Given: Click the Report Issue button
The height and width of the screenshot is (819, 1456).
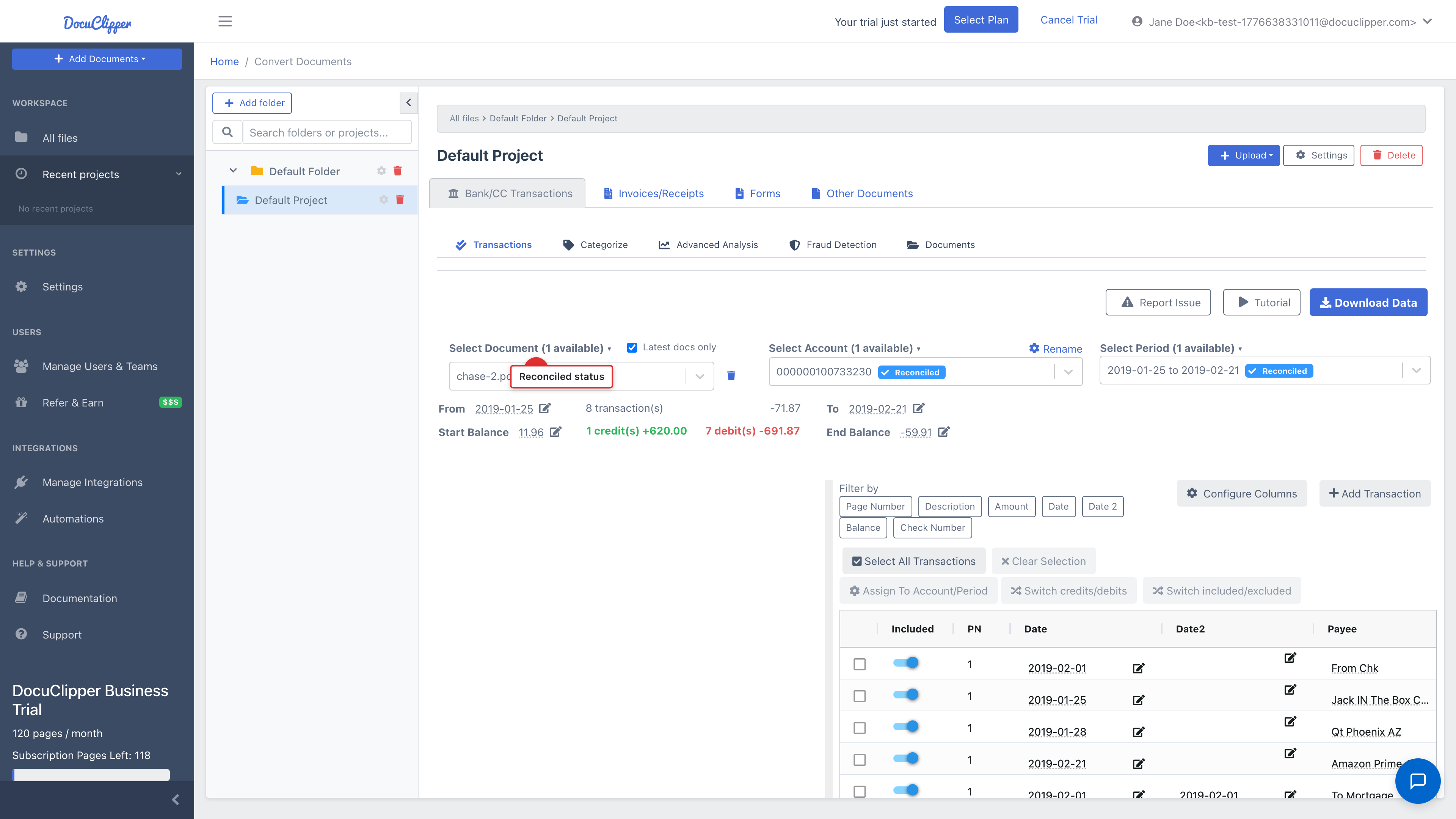Looking at the screenshot, I should (x=1158, y=303).
